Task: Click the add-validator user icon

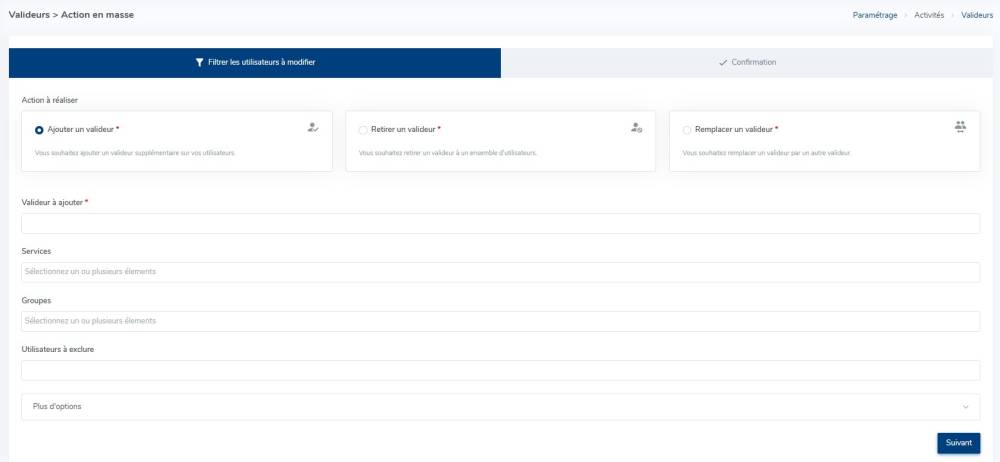Action: 313,128
